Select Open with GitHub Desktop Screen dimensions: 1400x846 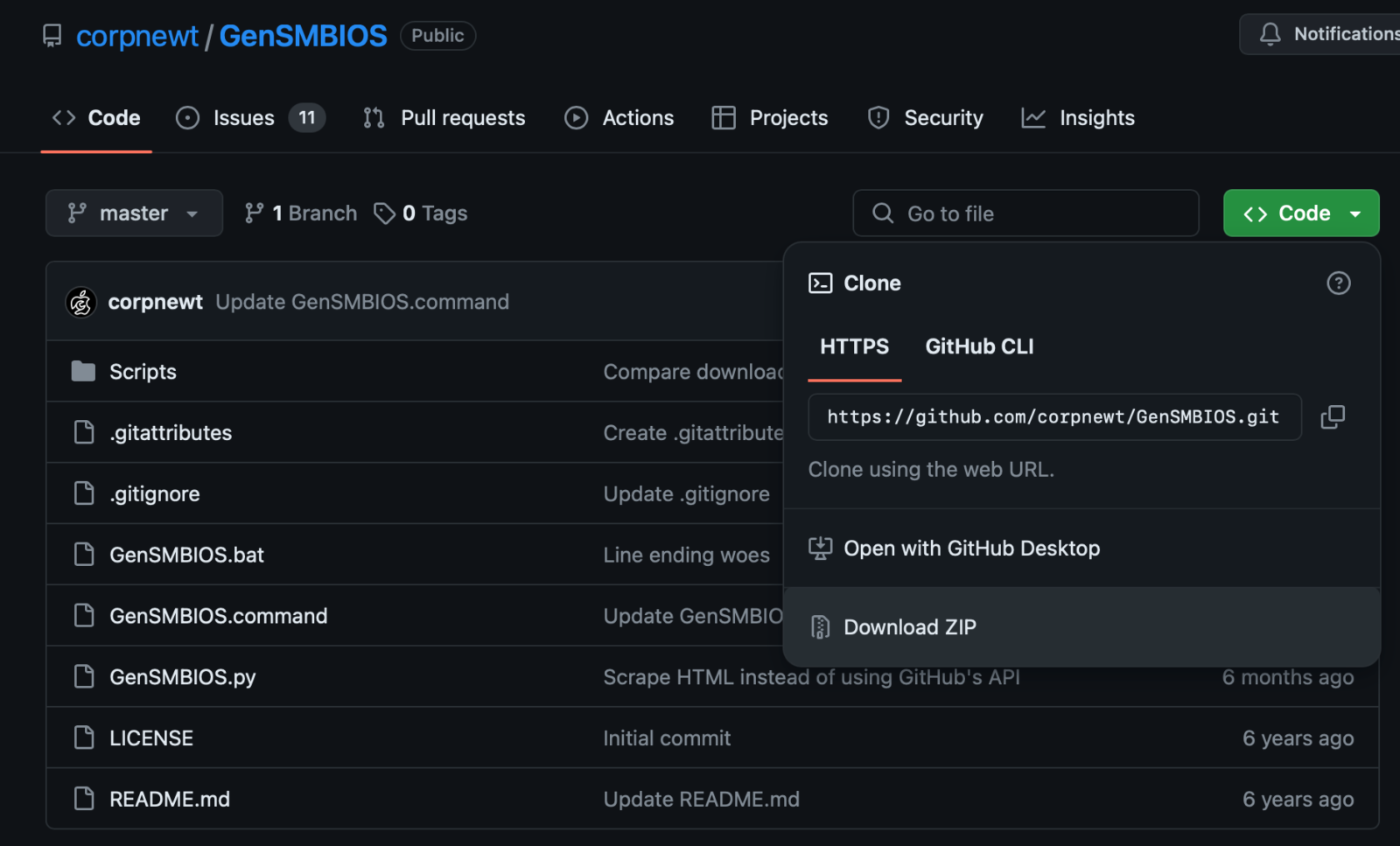point(971,549)
